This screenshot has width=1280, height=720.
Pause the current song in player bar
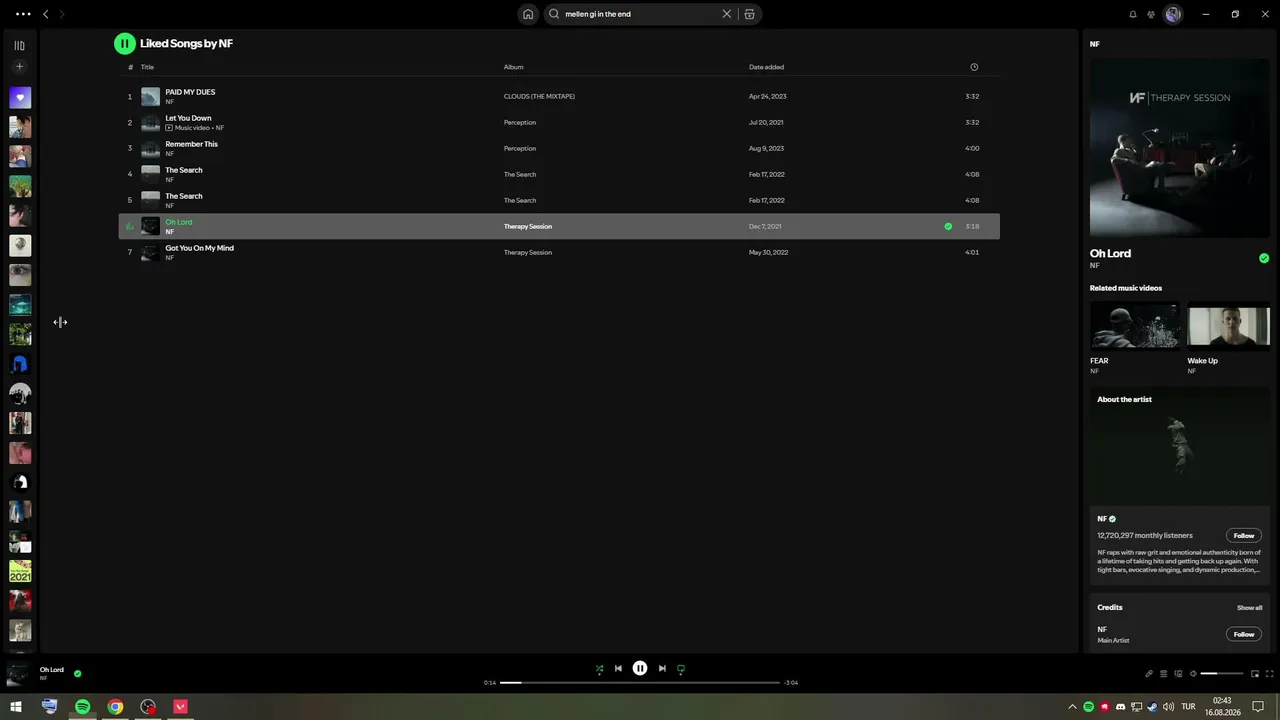pos(640,668)
